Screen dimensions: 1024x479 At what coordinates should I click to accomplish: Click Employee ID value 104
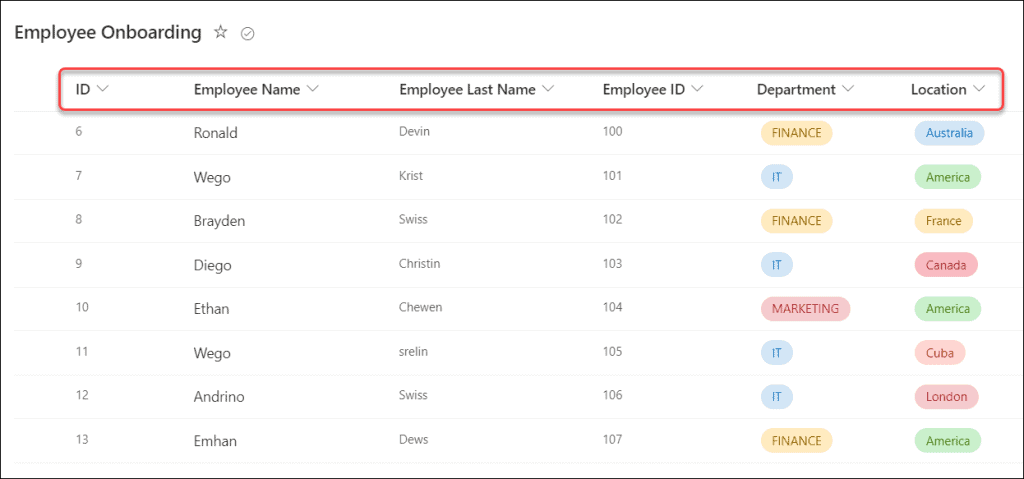click(x=613, y=307)
